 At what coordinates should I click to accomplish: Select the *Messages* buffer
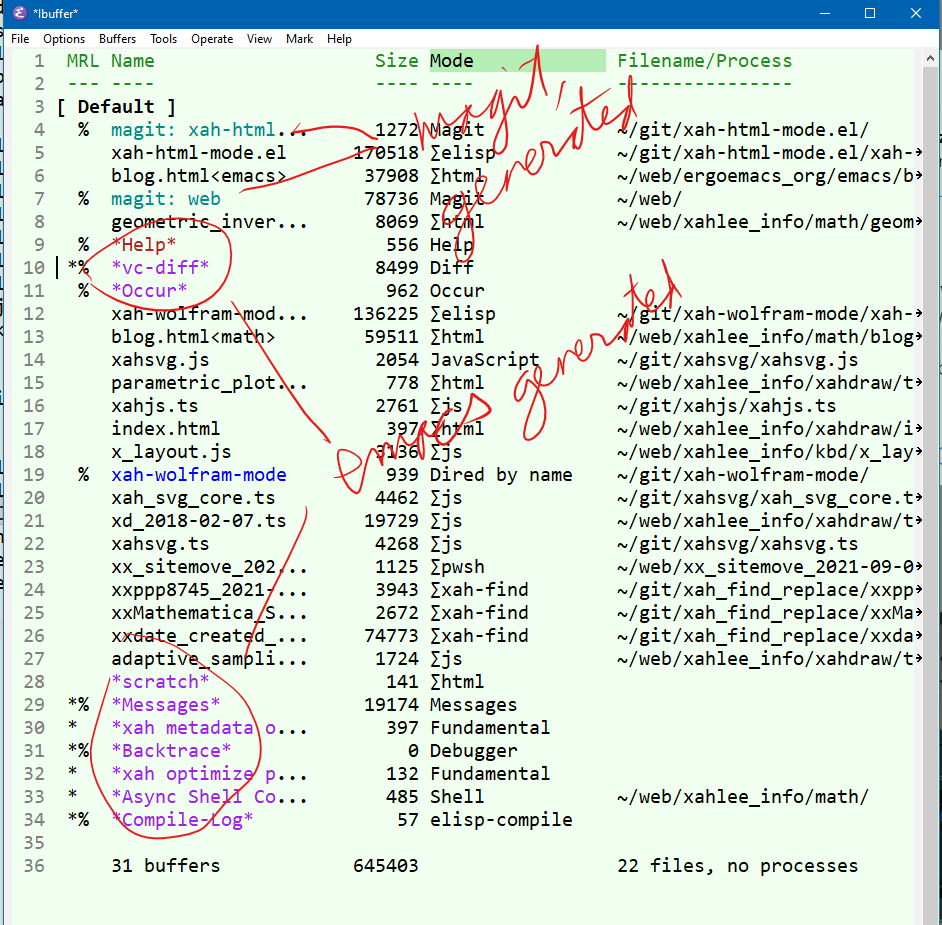[x=166, y=705]
